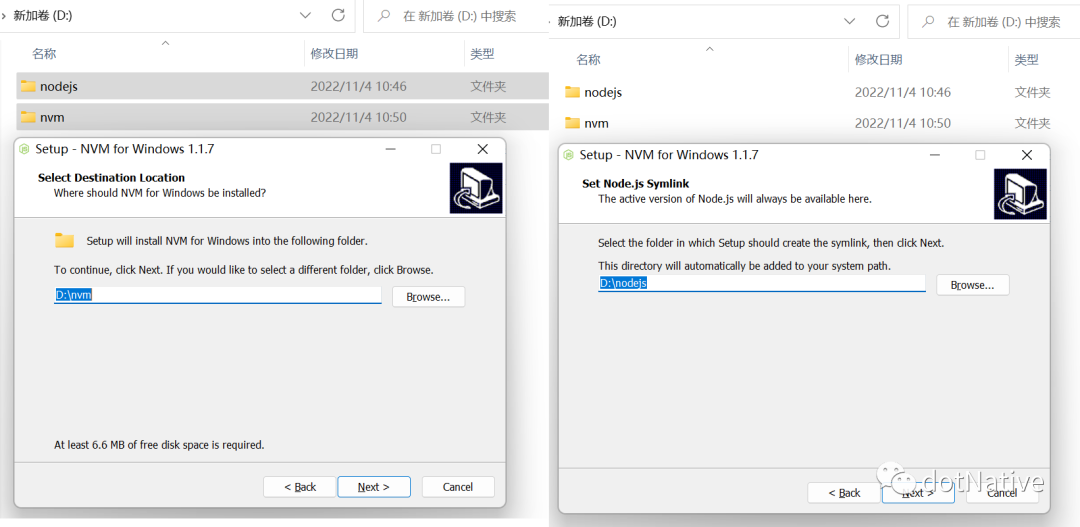
Task: Click NVM icon in left setup title bar
Action: 25,149
